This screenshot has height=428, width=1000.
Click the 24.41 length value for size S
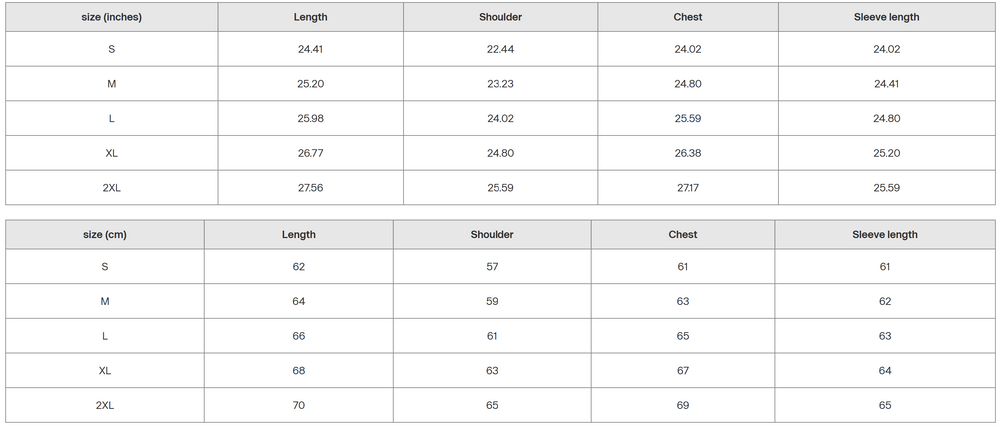[310, 49]
